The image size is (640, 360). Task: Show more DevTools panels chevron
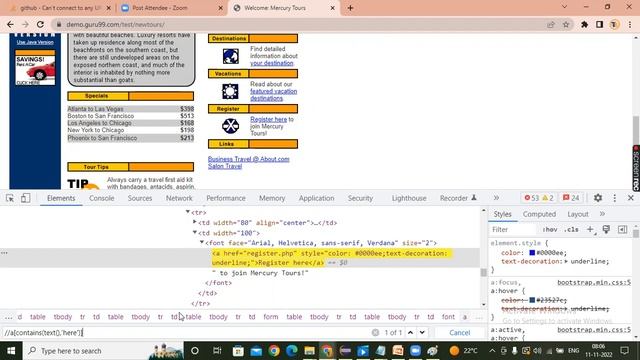coord(496,198)
